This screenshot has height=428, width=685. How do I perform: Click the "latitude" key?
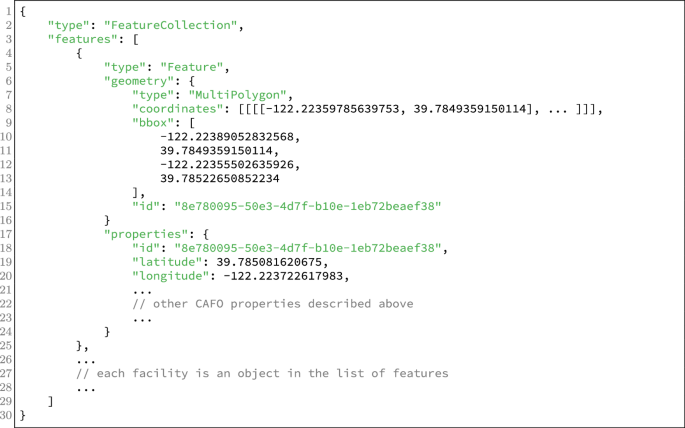[167, 261]
